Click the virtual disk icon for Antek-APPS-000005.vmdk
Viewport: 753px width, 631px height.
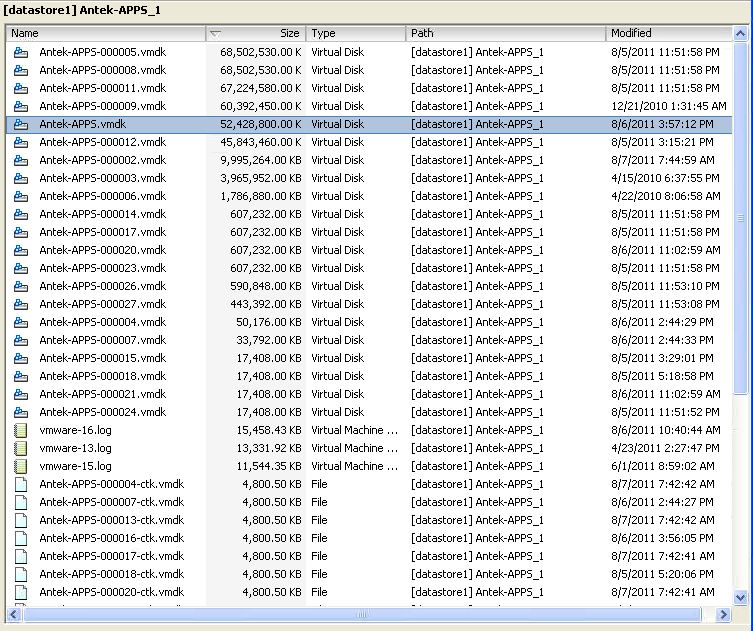click(x=21, y=52)
